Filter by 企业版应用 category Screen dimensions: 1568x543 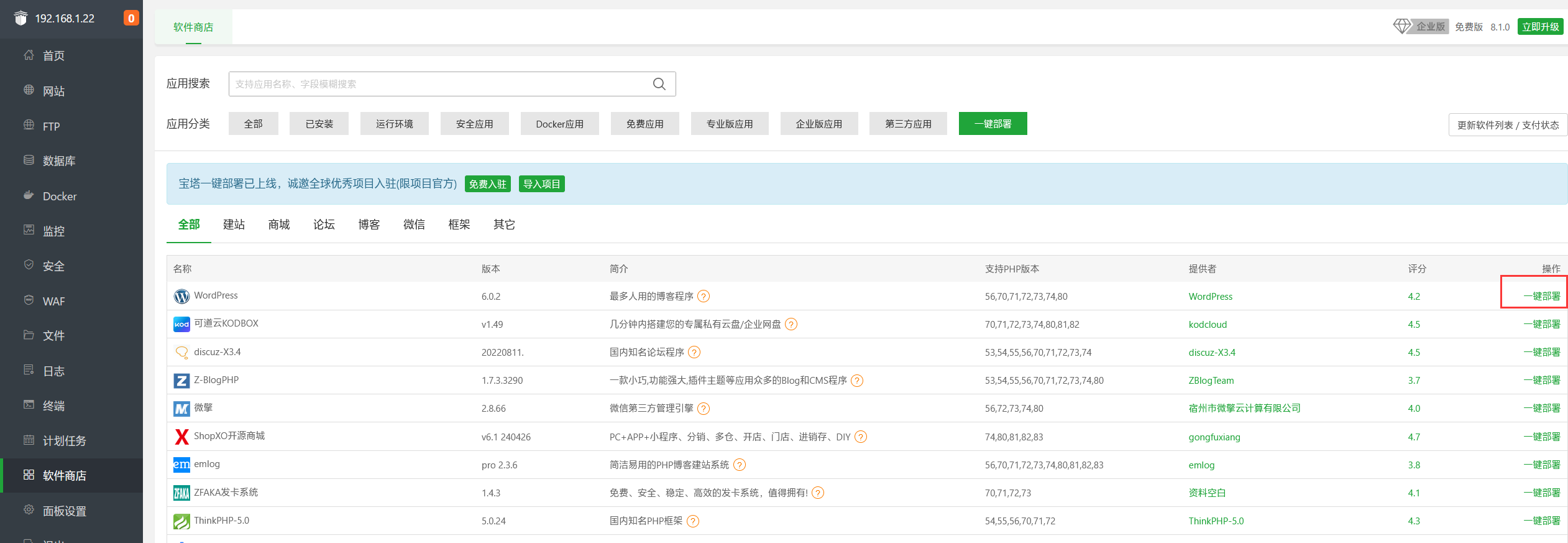[x=819, y=124]
